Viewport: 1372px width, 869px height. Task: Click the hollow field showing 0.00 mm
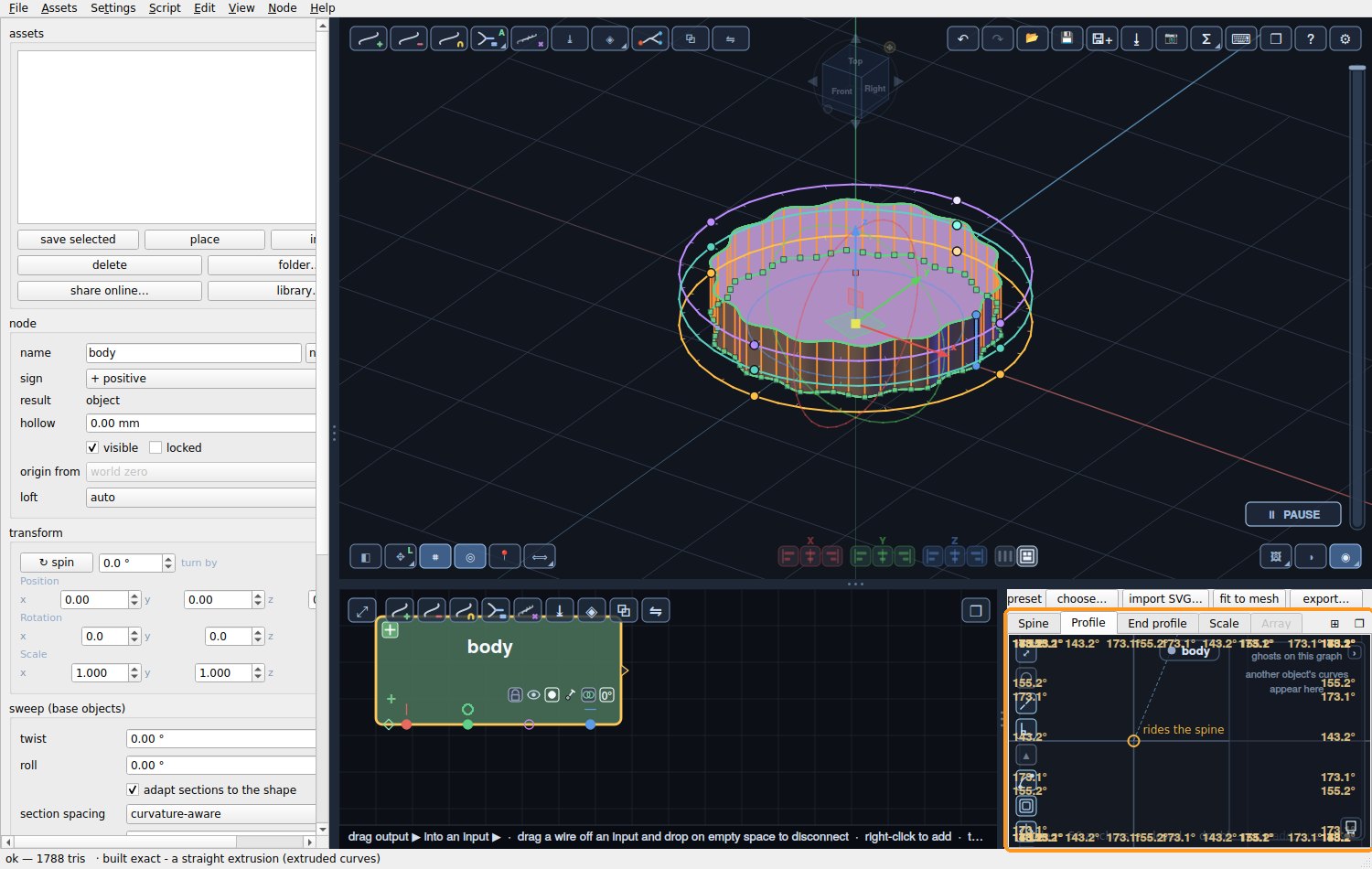(x=201, y=423)
